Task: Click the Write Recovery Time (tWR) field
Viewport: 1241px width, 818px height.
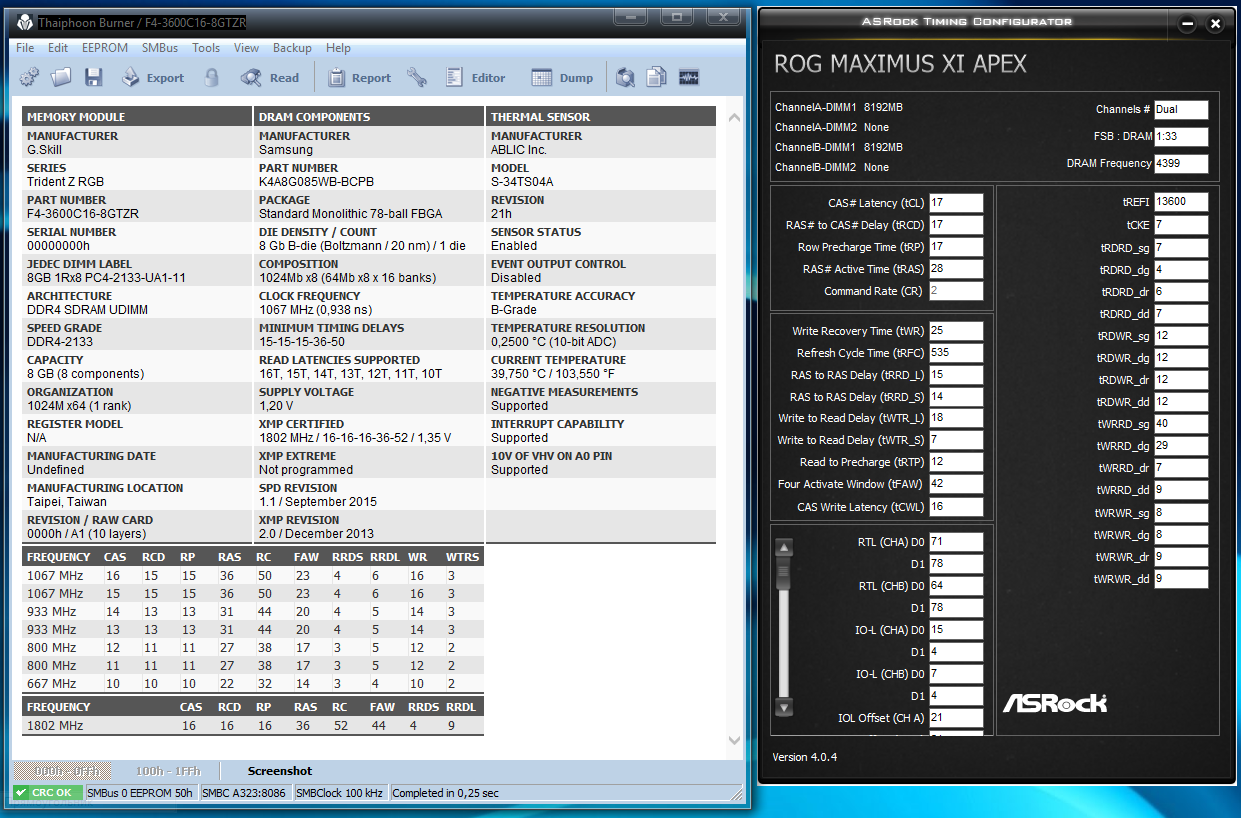Action: pos(956,331)
